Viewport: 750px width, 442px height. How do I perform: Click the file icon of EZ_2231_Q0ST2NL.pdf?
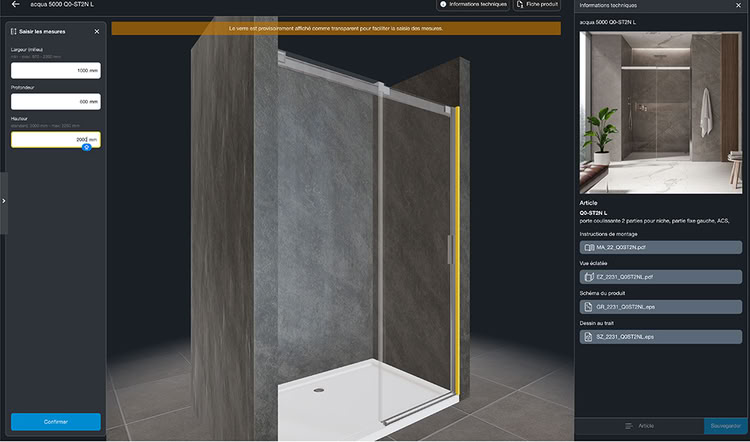tap(589, 276)
